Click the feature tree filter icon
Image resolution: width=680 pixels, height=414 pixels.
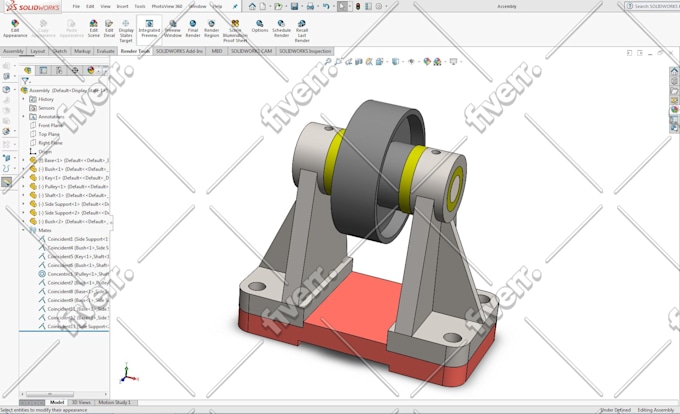tap(25, 81)
